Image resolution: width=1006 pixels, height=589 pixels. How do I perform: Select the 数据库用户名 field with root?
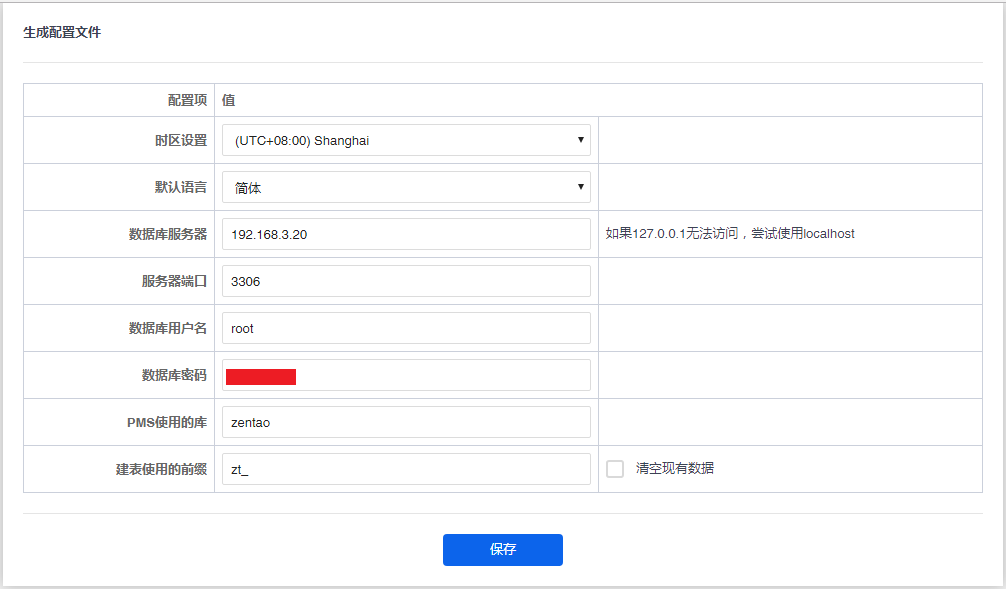[406, 328]
